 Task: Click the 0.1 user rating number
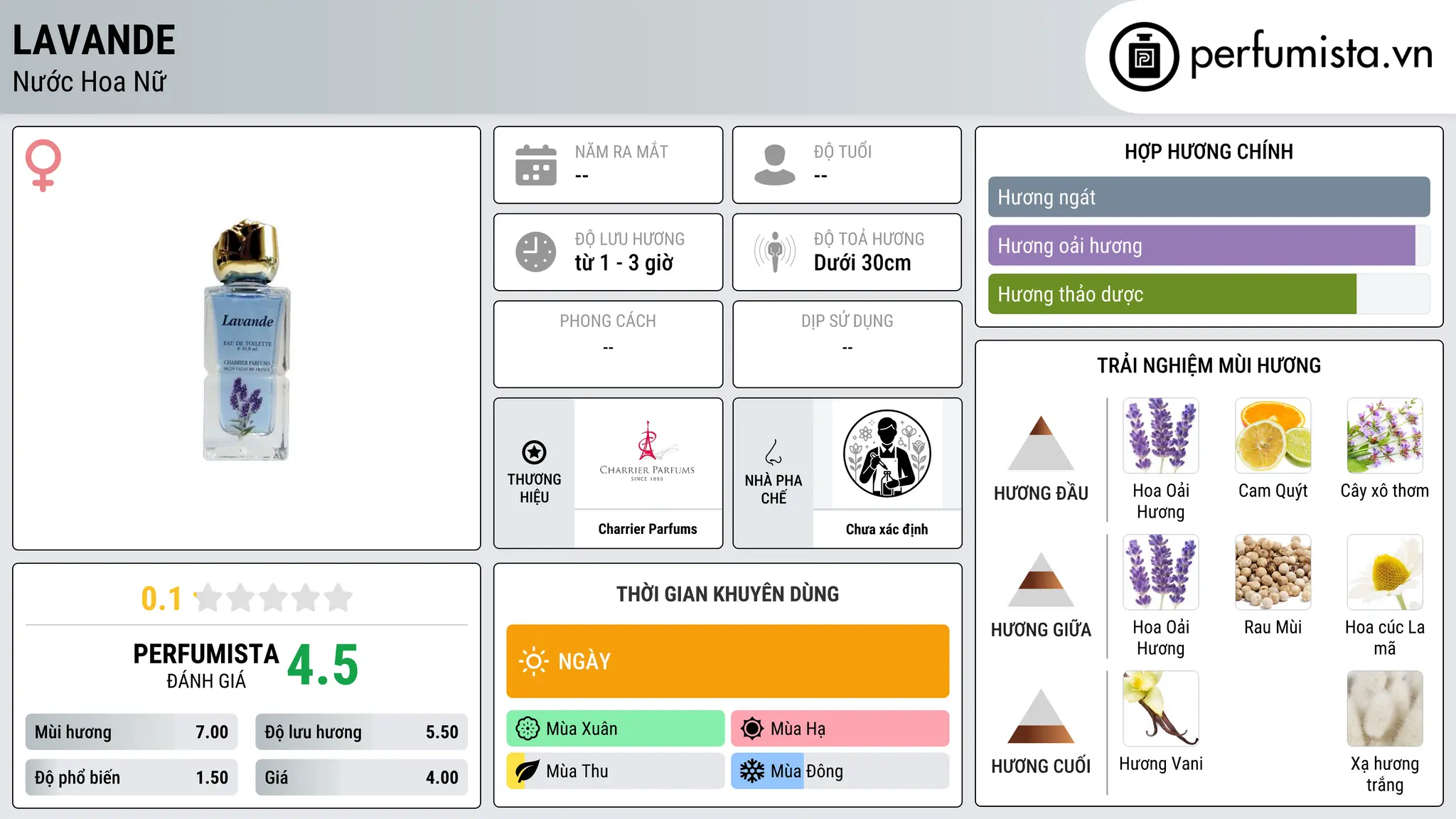click(x=161, y=599)
